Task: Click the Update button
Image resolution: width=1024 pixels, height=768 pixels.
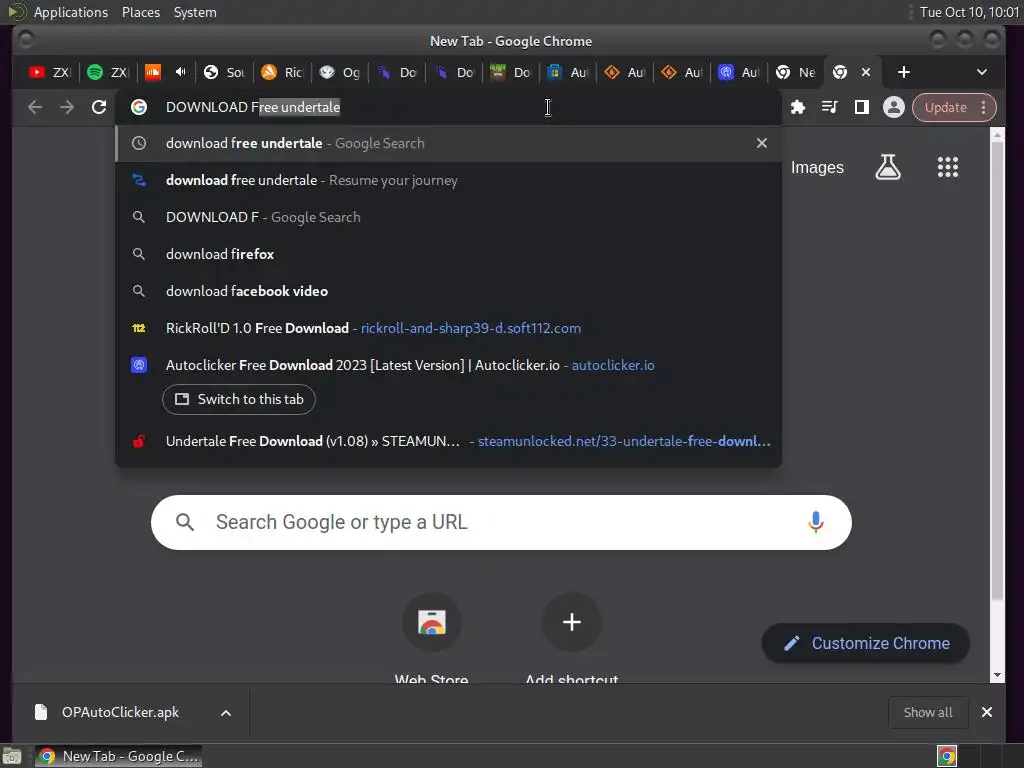Action: tap(945, 107)
